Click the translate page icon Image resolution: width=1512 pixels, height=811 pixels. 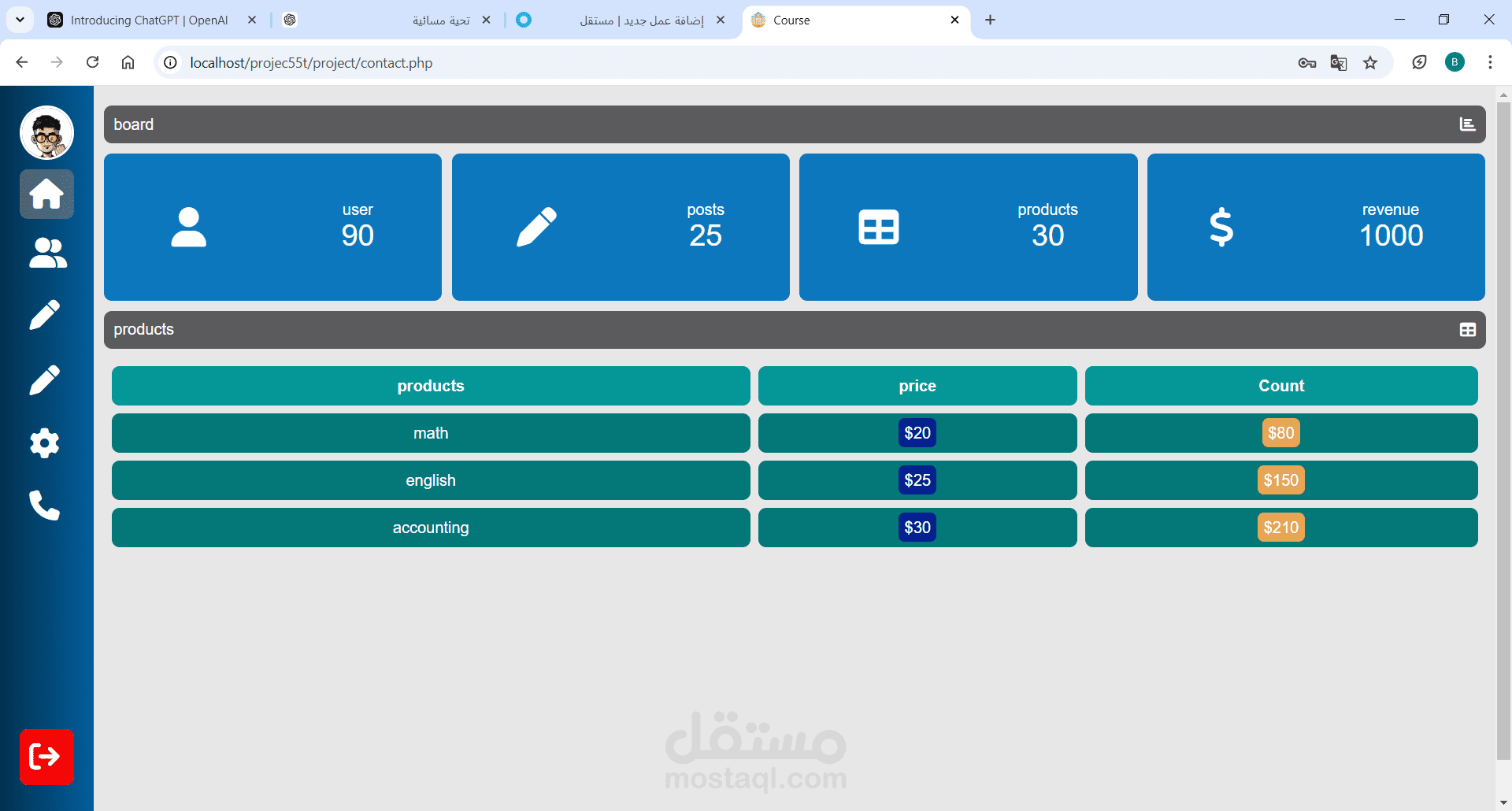[1339, 63]
